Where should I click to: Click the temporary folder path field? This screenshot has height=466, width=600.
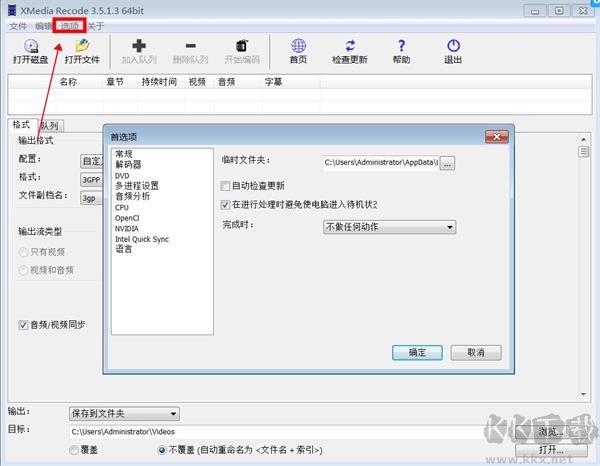pyautogui.click(x=381, y=163)
